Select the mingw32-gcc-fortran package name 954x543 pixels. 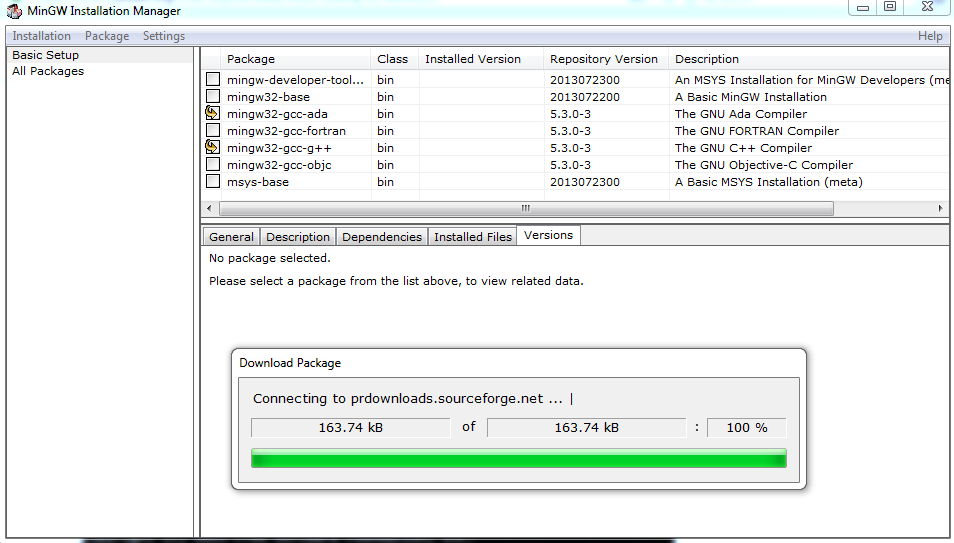tap(286, 131)
